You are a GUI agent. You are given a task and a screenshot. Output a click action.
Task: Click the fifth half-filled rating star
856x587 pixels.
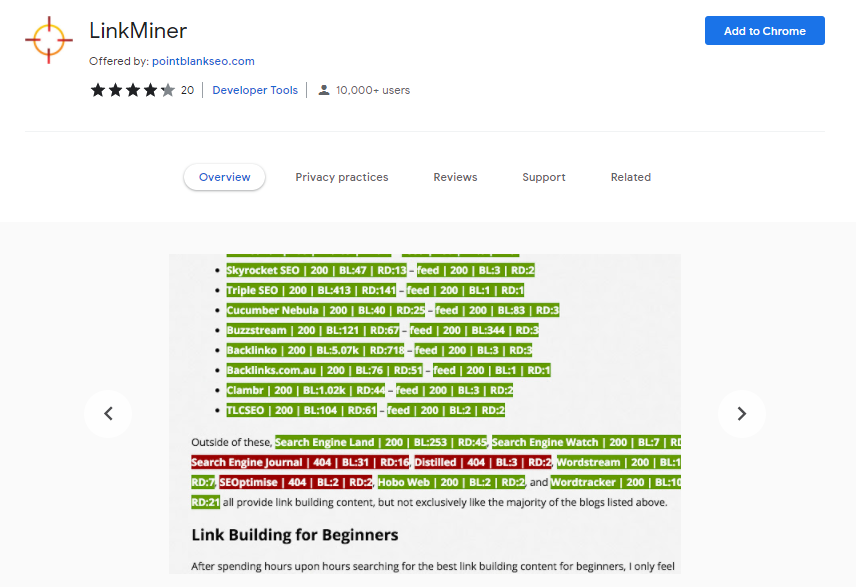coord(167,90)
